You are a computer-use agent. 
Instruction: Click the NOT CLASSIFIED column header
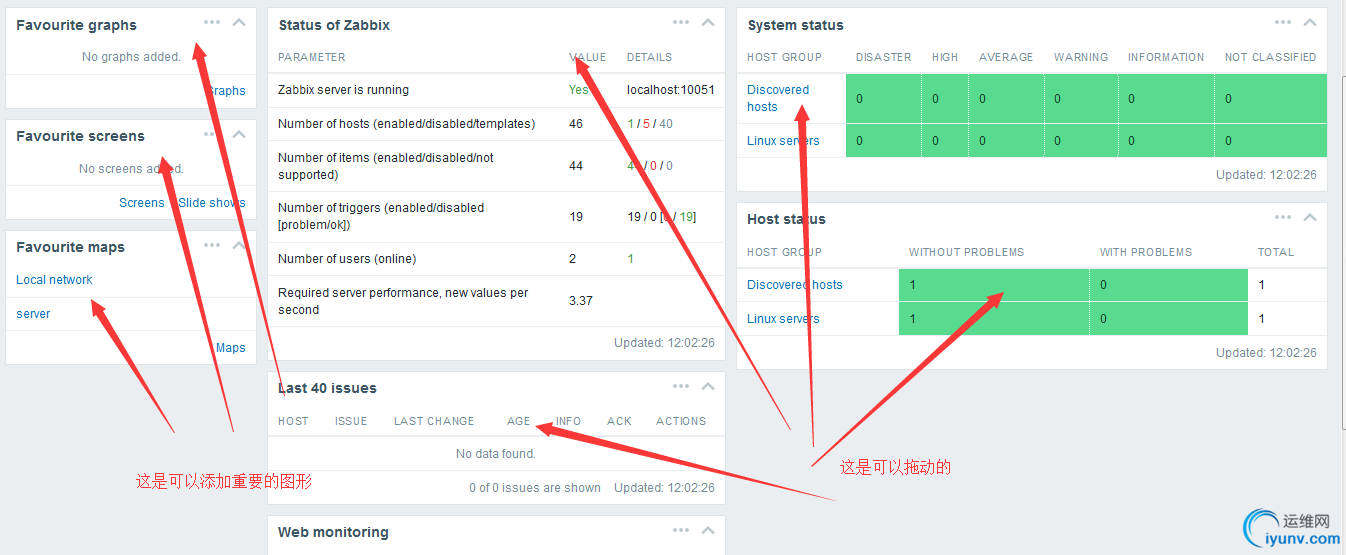(x=1271, y=58)
